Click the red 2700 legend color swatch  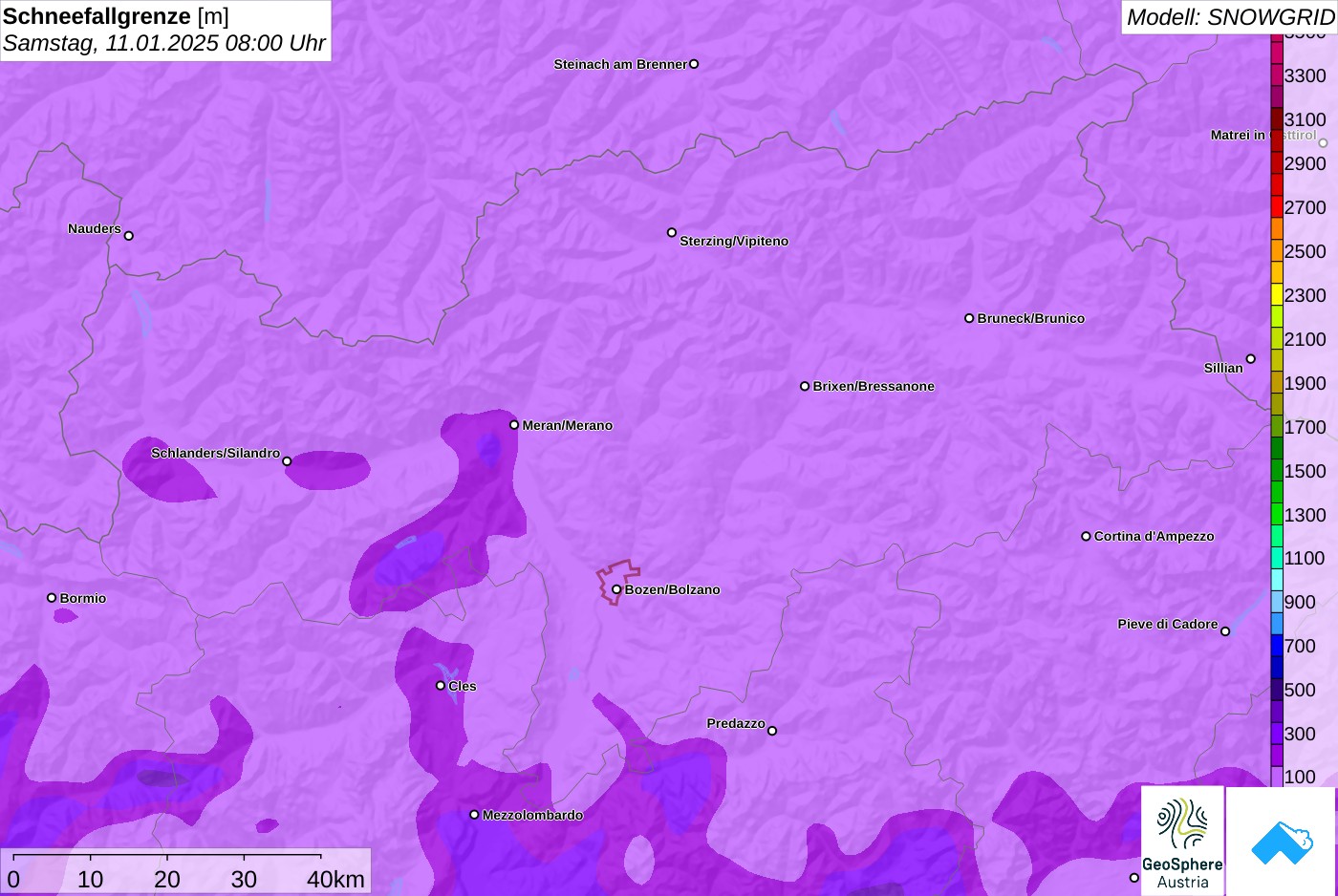tap(1277, 207)
